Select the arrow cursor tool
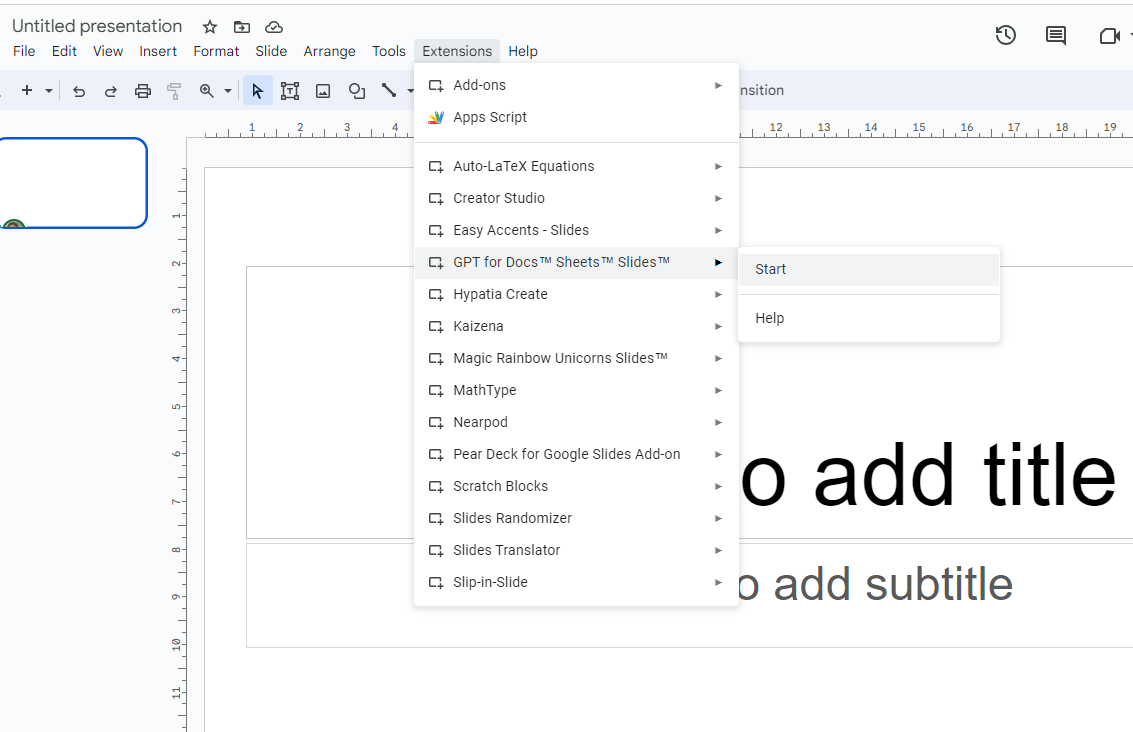The image size is (1133, 732). coord(257,90)
